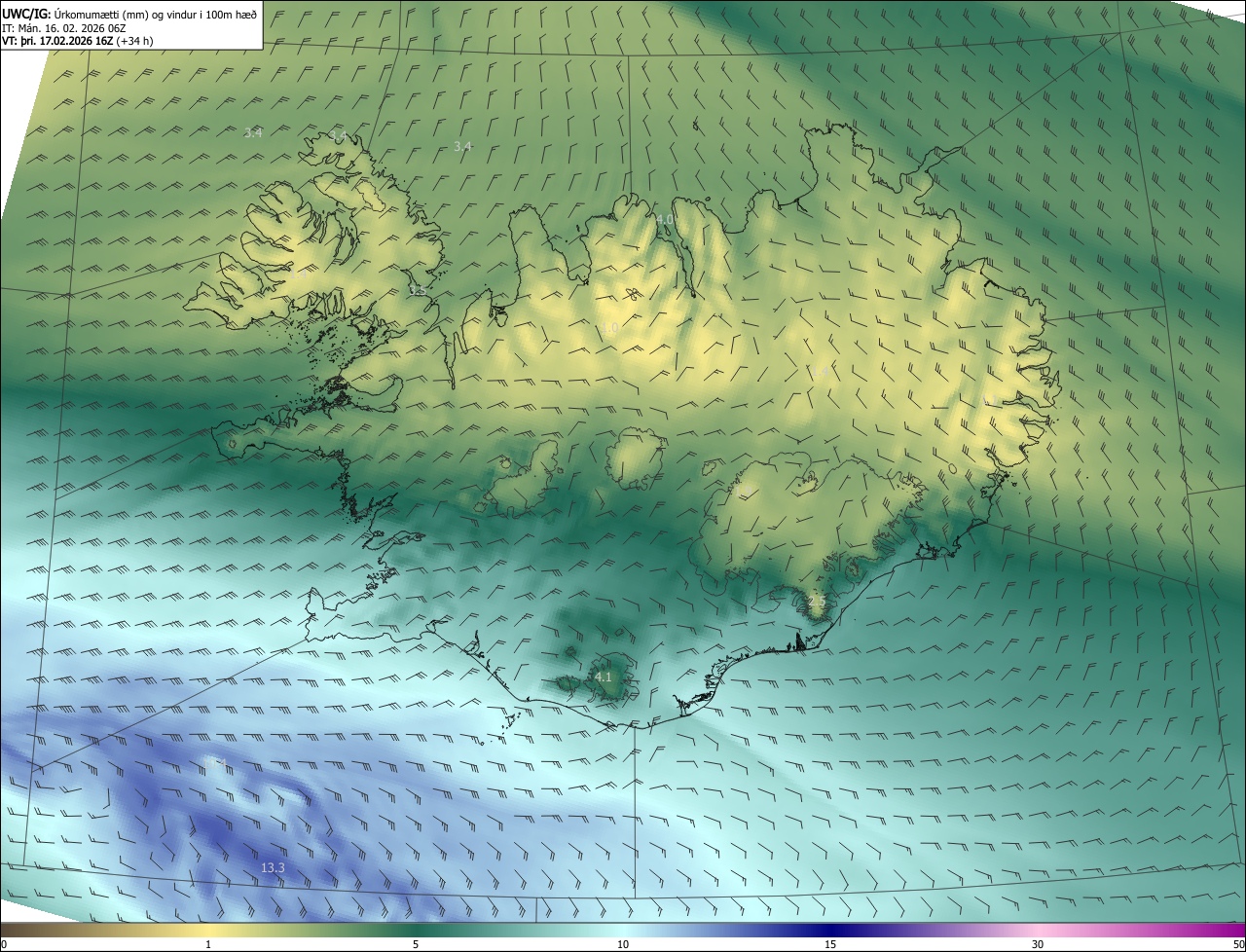Click the colorbar tick label '1'
The width and height of the screenshot is (1246, 952).
click(208, 944)
